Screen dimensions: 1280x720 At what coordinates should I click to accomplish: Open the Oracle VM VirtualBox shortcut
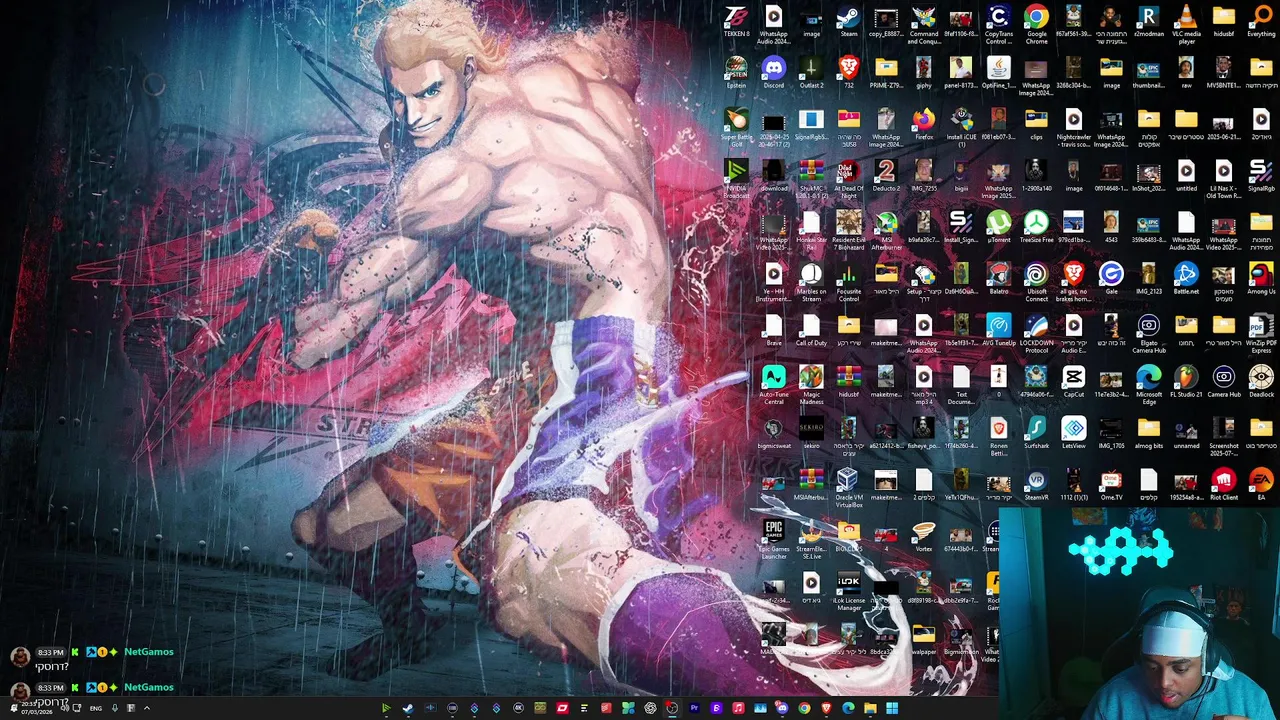[848, 489]
